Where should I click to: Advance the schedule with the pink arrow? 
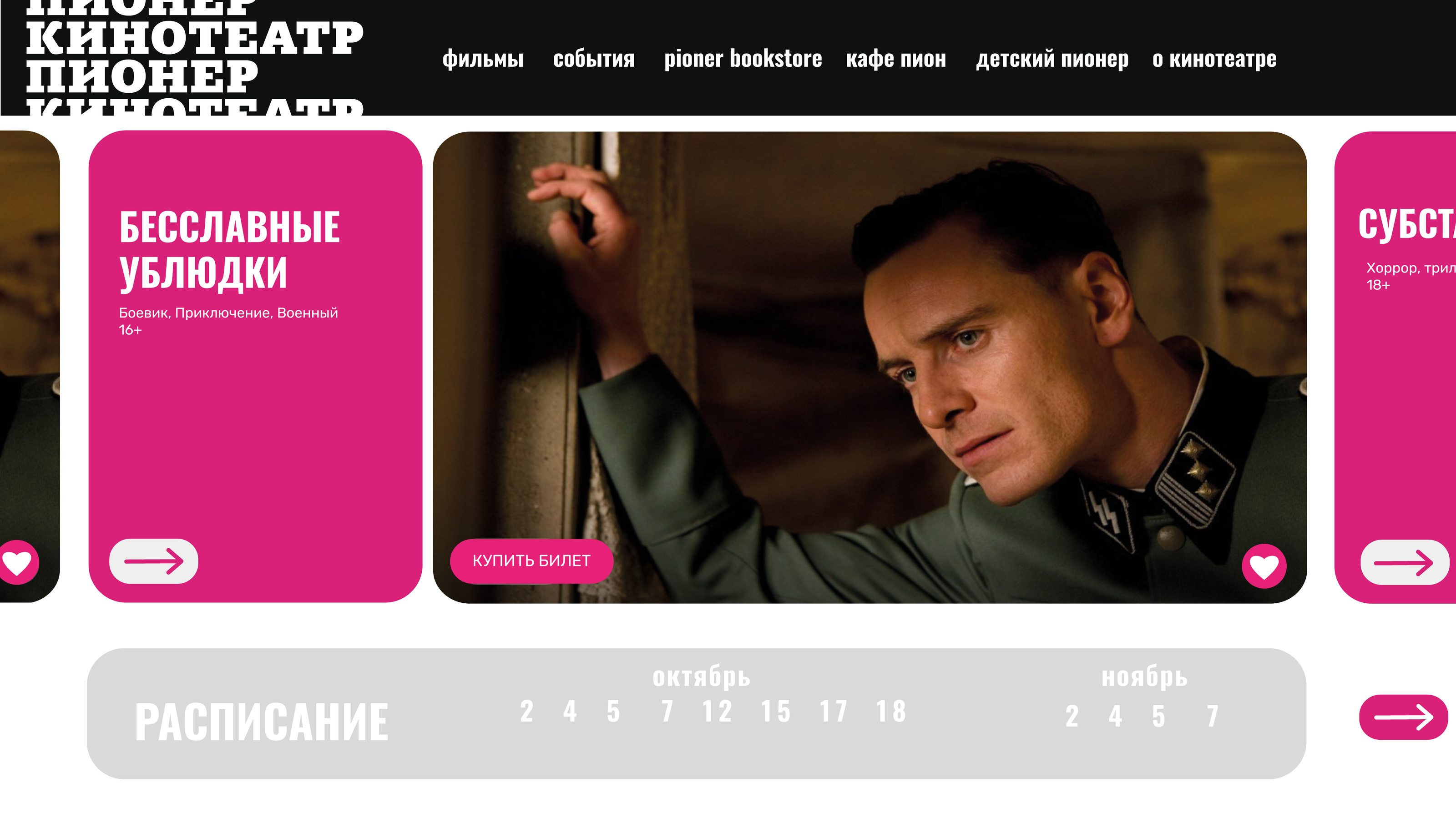click(1403, 717)
